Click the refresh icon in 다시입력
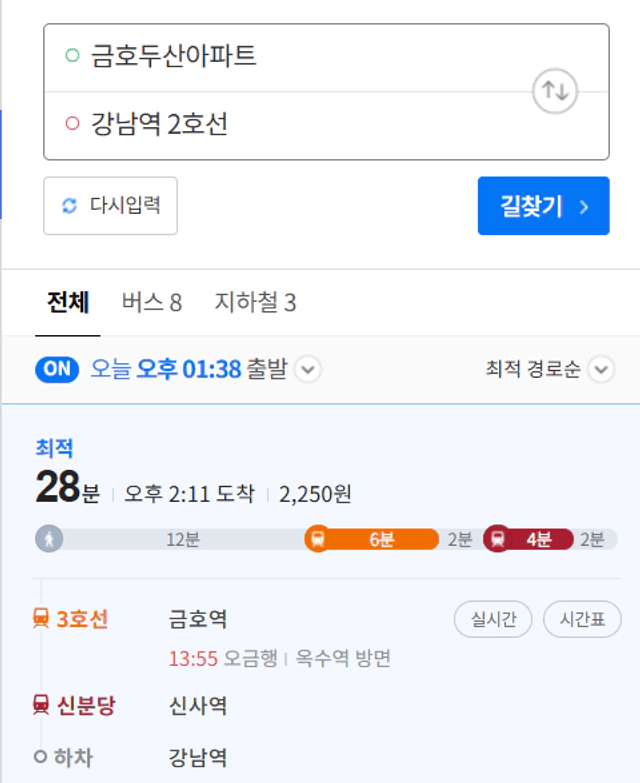The image size is (640, 783). (x=69, y=205)
